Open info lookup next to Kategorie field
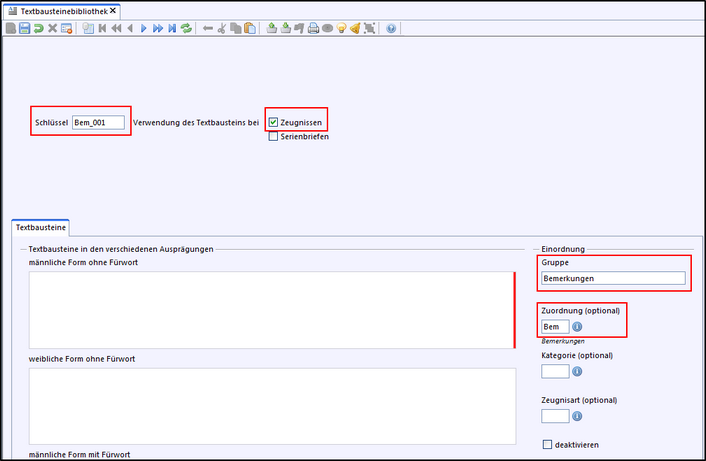This screenshot has height=461, width=706. pos(579,371)
